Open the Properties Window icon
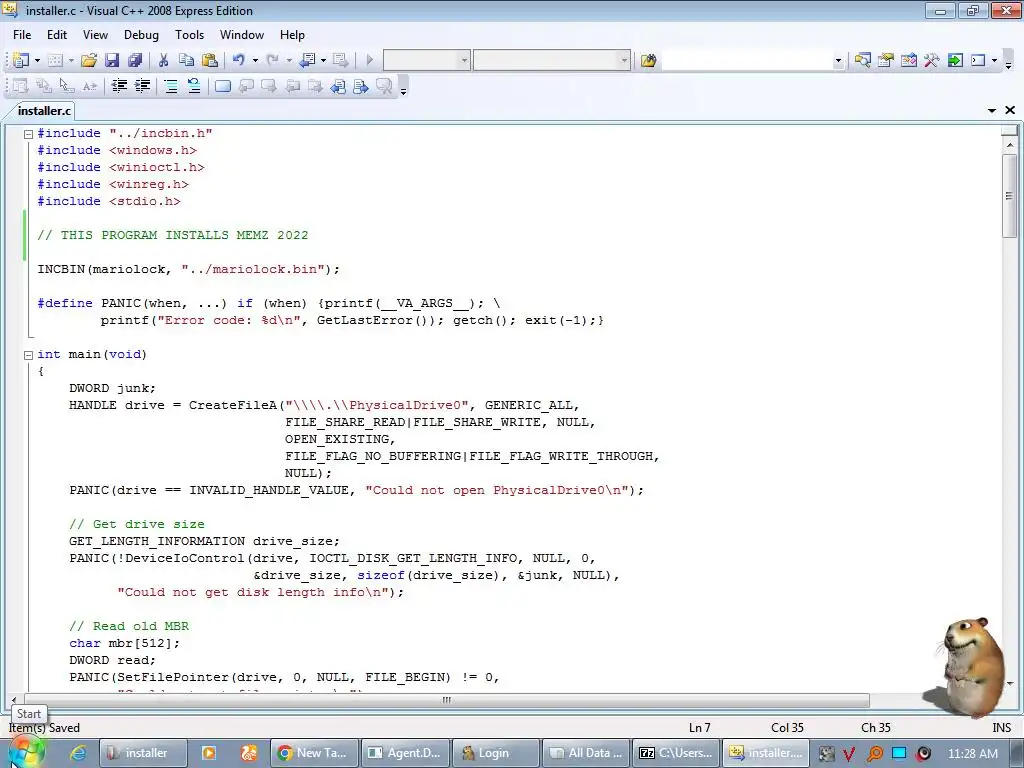 point(886,61)
